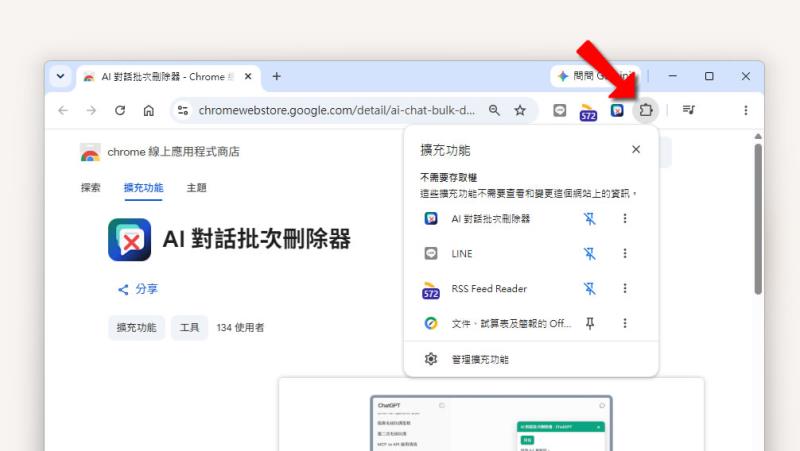
Task: Reload the current page
Action: pos(120,110)
